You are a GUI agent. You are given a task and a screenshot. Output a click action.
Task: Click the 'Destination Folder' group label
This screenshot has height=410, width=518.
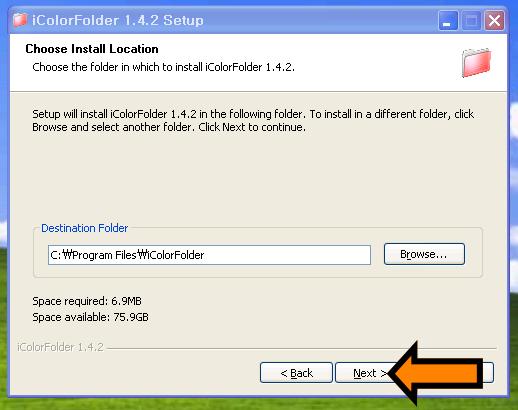click(84, 228)
